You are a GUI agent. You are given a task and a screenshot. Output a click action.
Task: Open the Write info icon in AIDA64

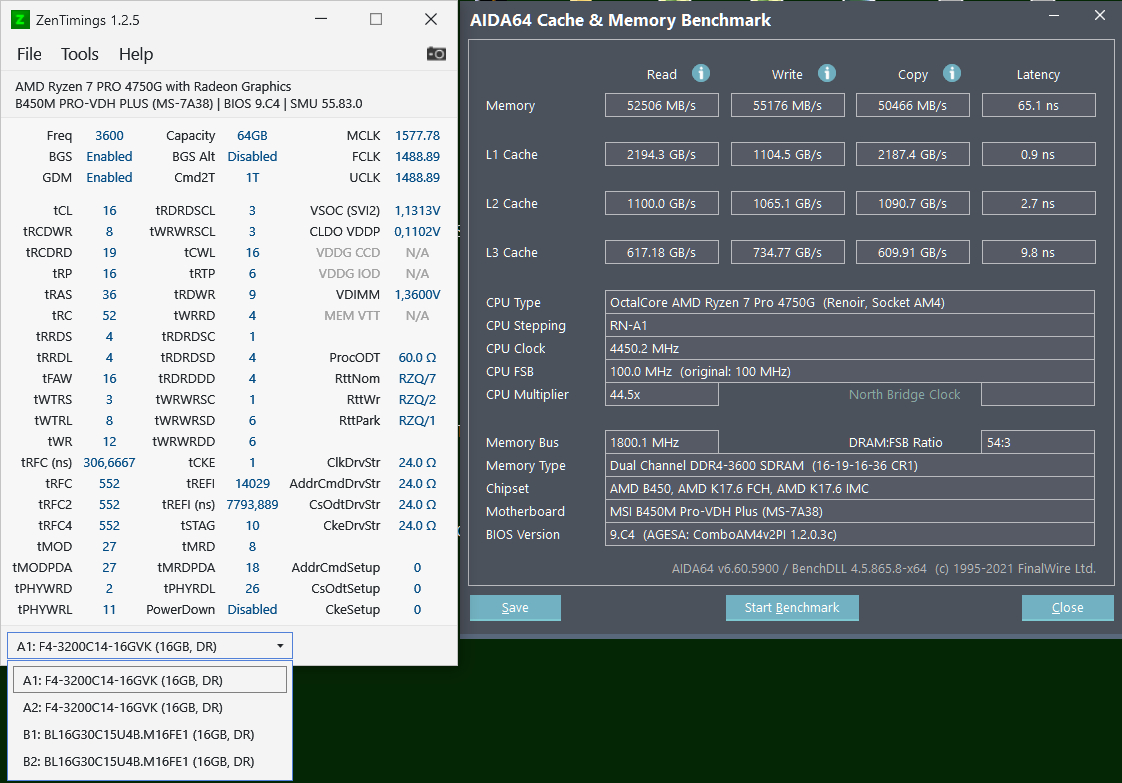(826, 73)
